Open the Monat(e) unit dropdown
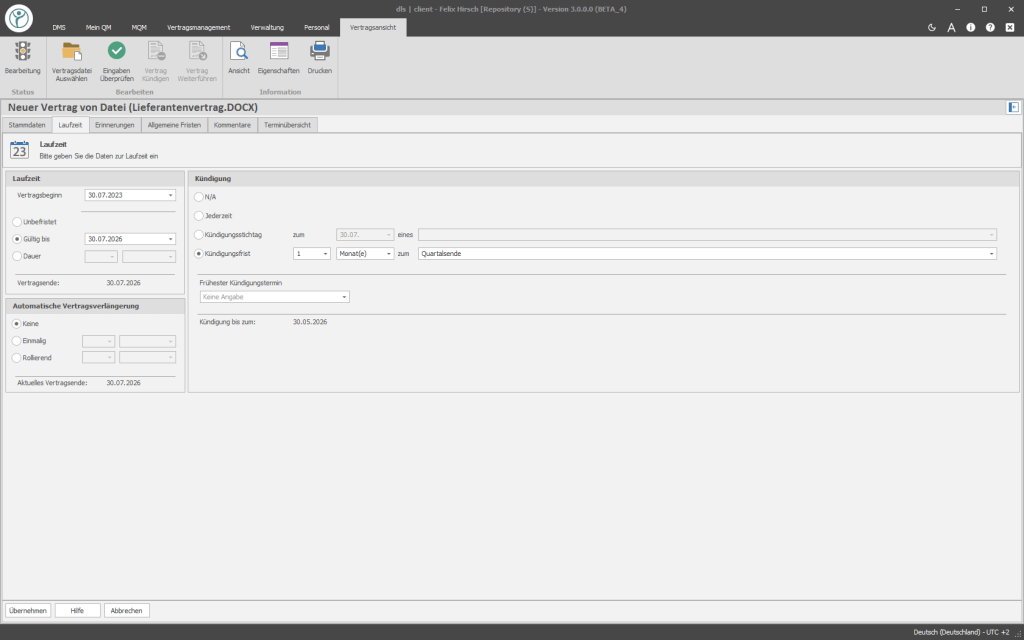 [365, 253]
